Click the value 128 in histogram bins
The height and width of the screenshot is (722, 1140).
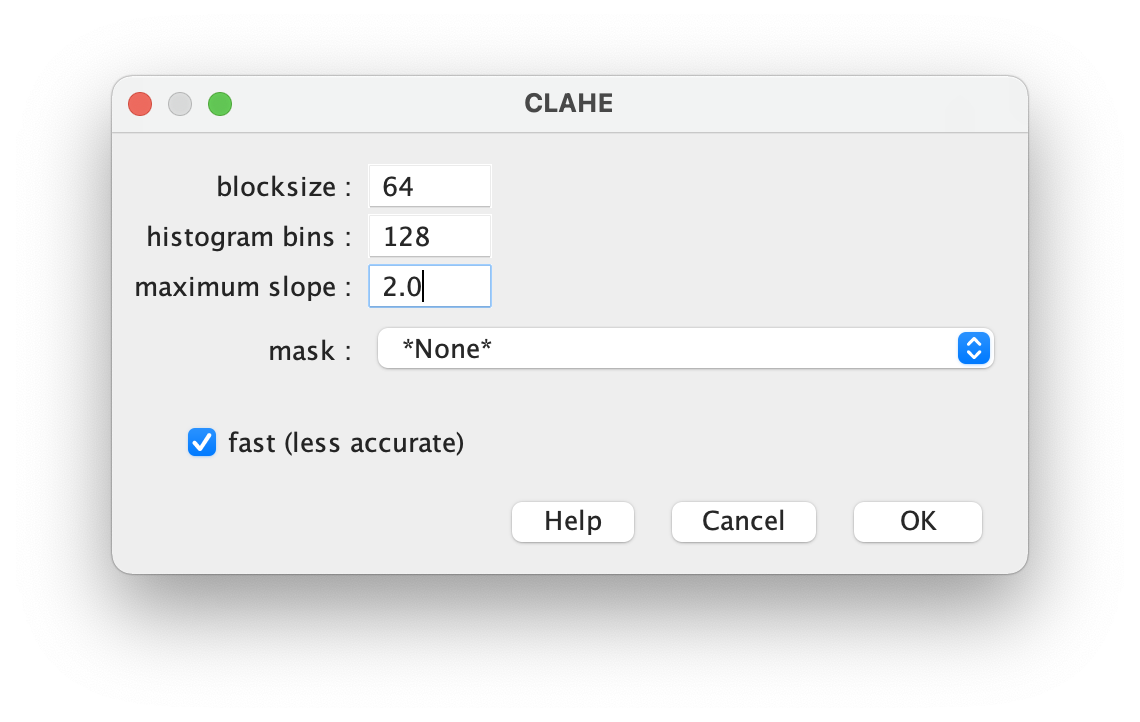[x=406, y=237]
